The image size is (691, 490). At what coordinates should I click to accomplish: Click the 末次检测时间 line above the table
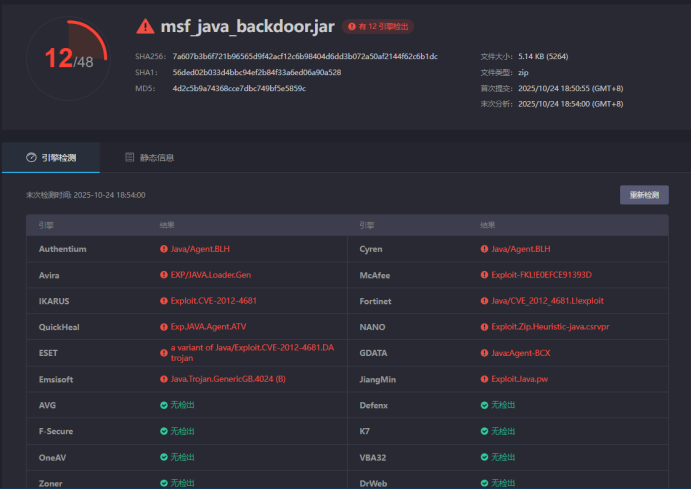85,195
